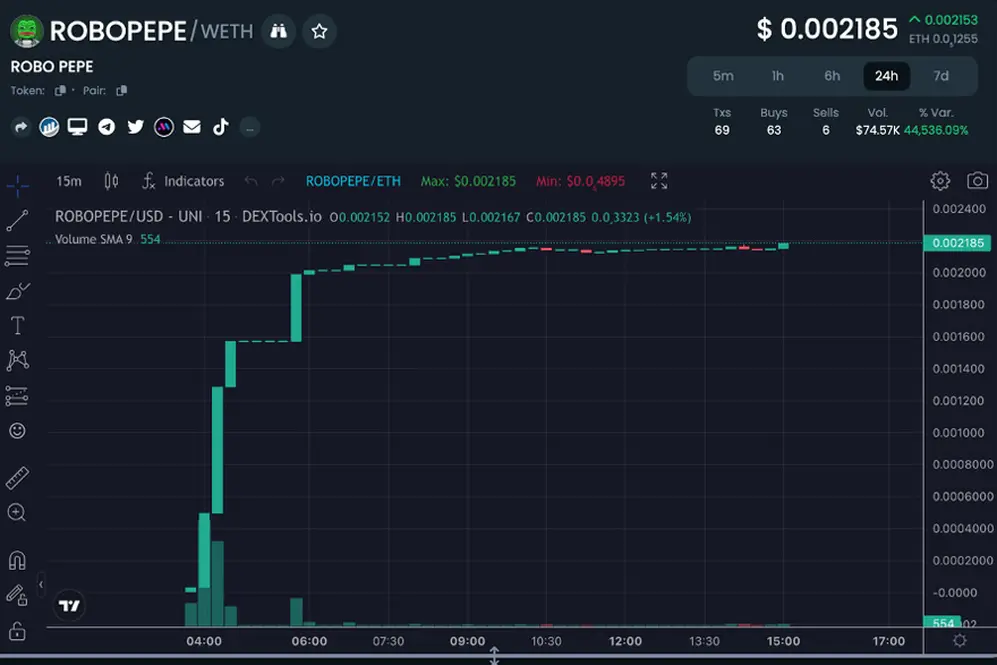Viewport: 997px width, 665px height.
Task: Toggle stay in drawing mode pencil-lock
Action: point(17,595)
